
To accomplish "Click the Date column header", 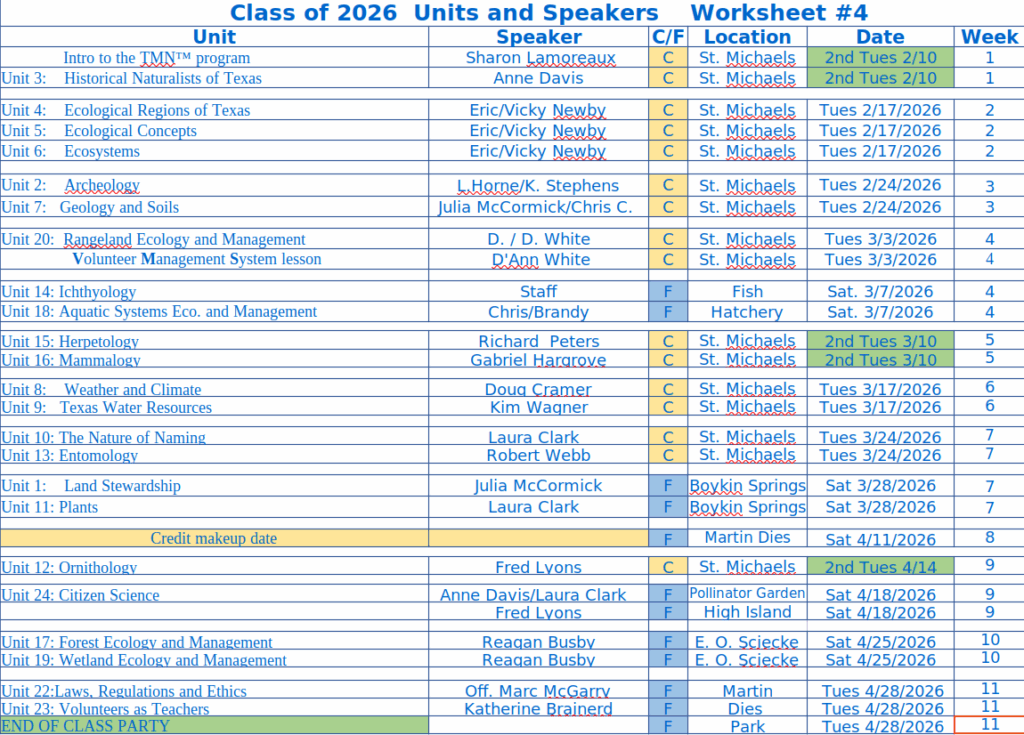I will [x=880, y=37].
